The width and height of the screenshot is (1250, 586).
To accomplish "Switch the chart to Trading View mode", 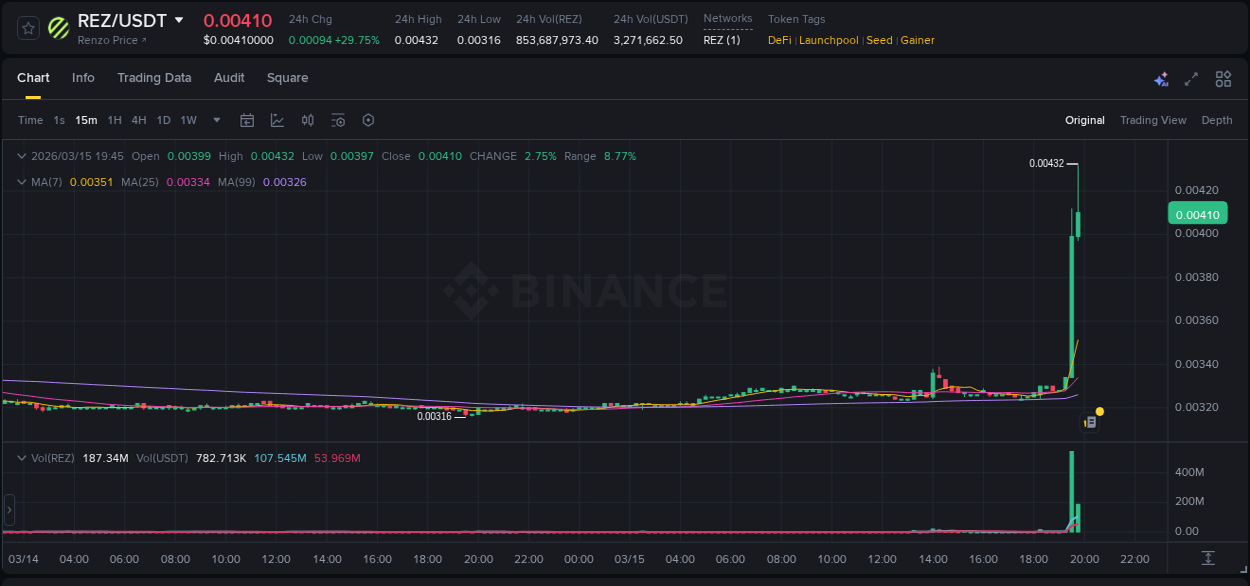I will [1153, 120].
